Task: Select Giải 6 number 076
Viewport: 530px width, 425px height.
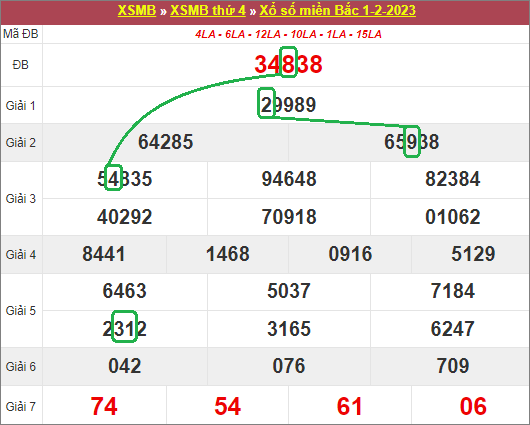Action: click(x=289, y=366)
